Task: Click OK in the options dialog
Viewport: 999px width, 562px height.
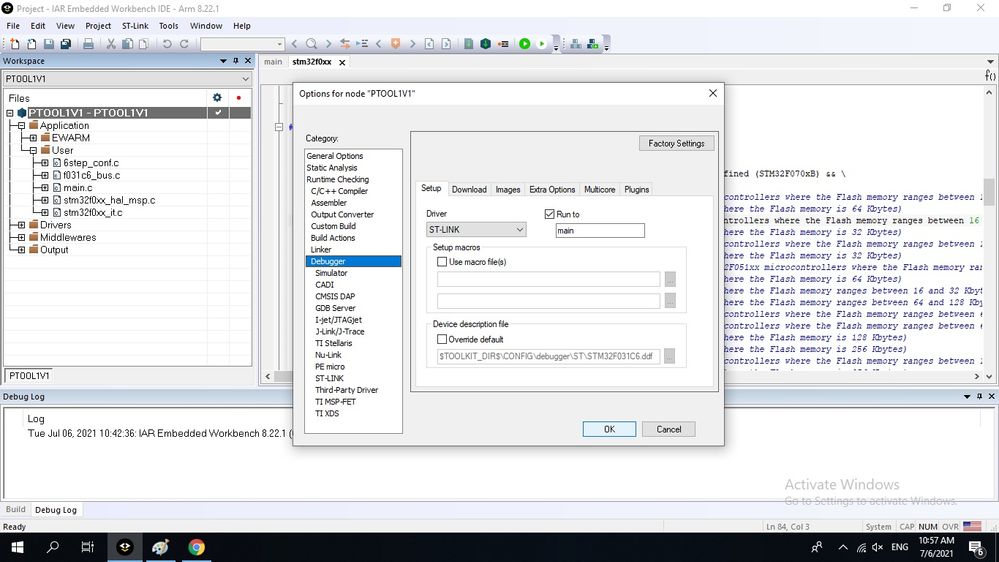Action: pyautogui.click(x=609, y=429)
